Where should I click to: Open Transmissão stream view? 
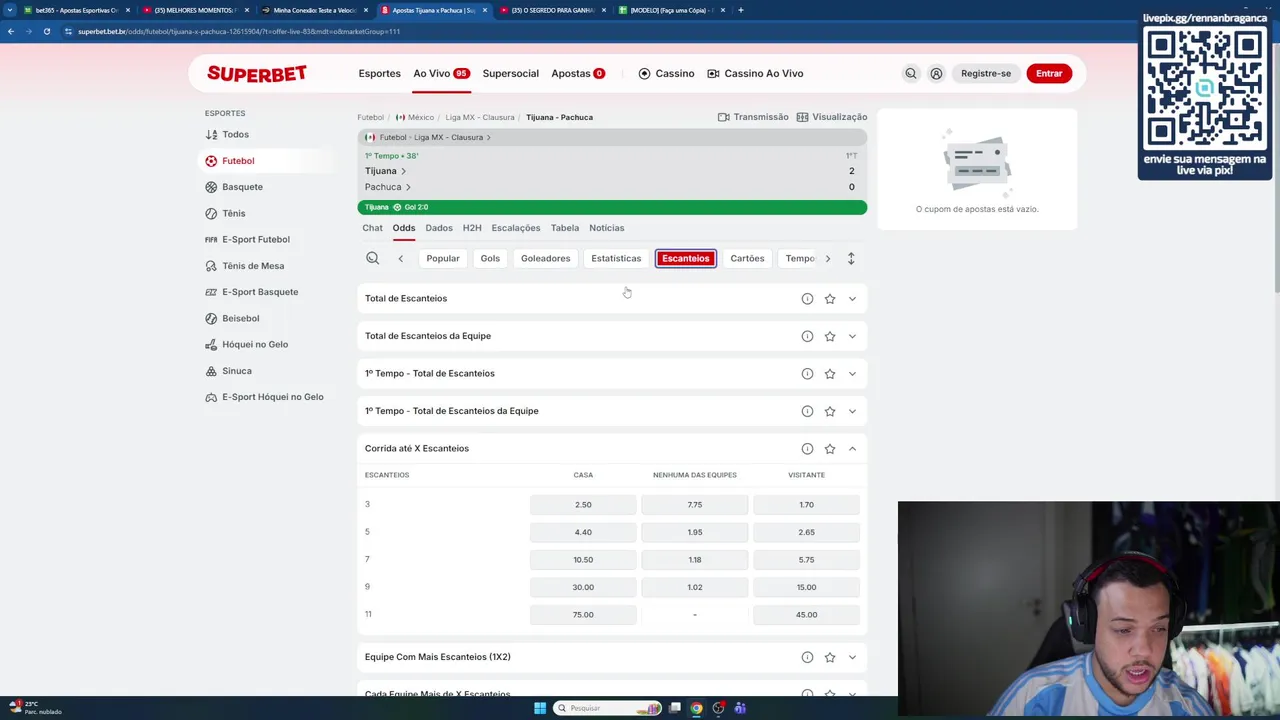pyautogui.click(x=753, y=117)
